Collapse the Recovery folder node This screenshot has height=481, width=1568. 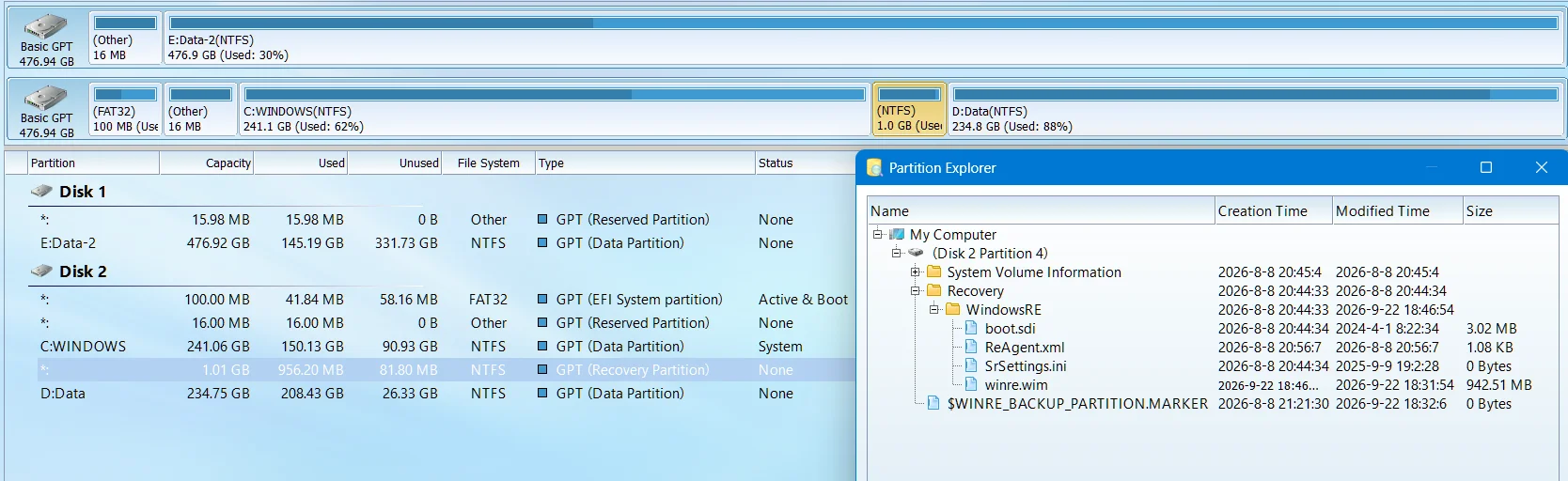tap(915, 290)
